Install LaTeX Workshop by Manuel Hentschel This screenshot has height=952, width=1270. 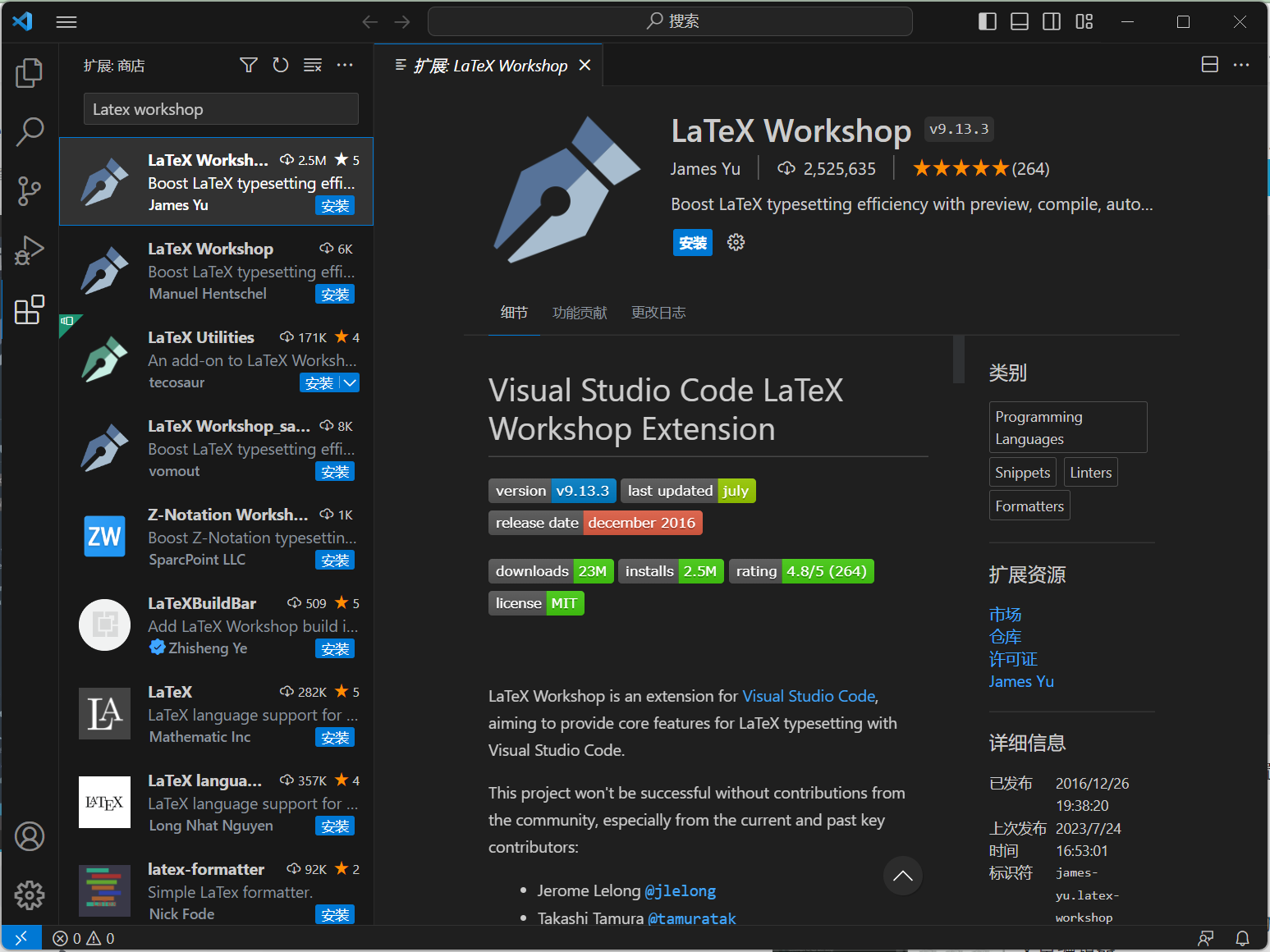click(335, 295)
